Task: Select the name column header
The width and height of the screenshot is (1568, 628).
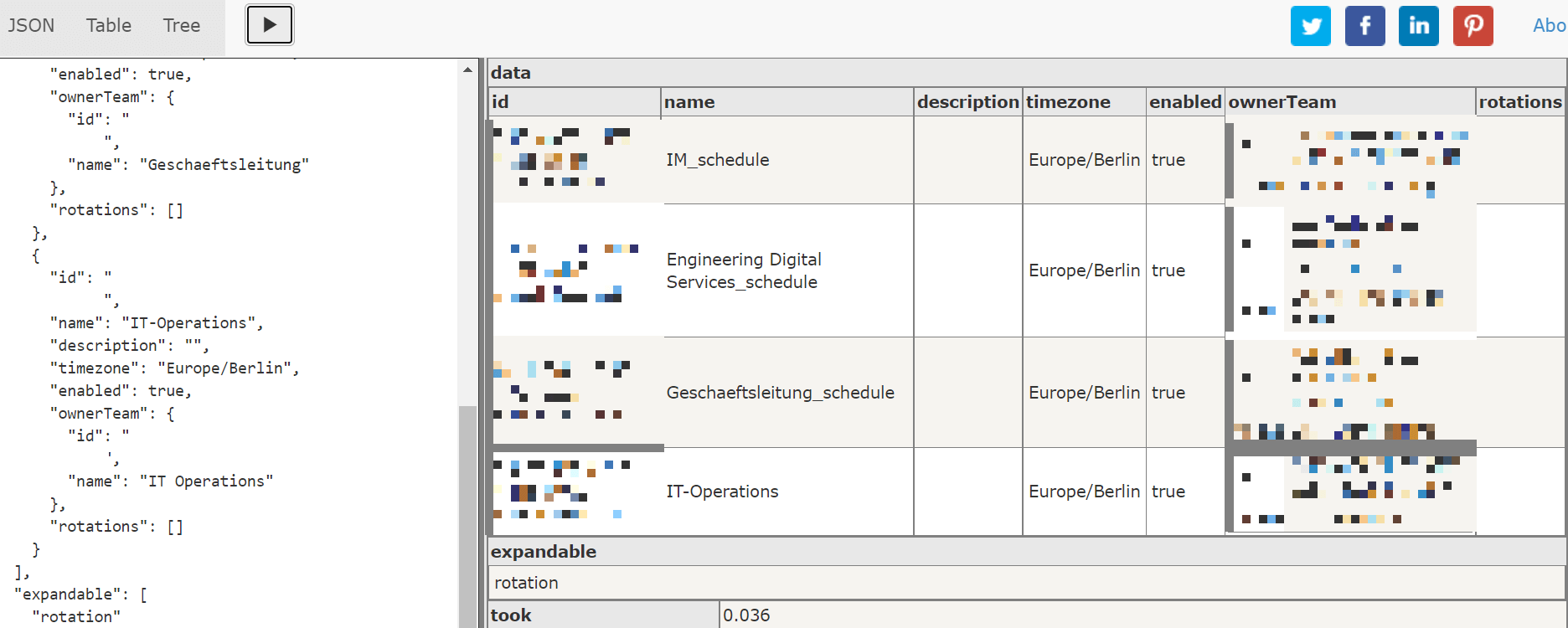Action: [787, 102]
